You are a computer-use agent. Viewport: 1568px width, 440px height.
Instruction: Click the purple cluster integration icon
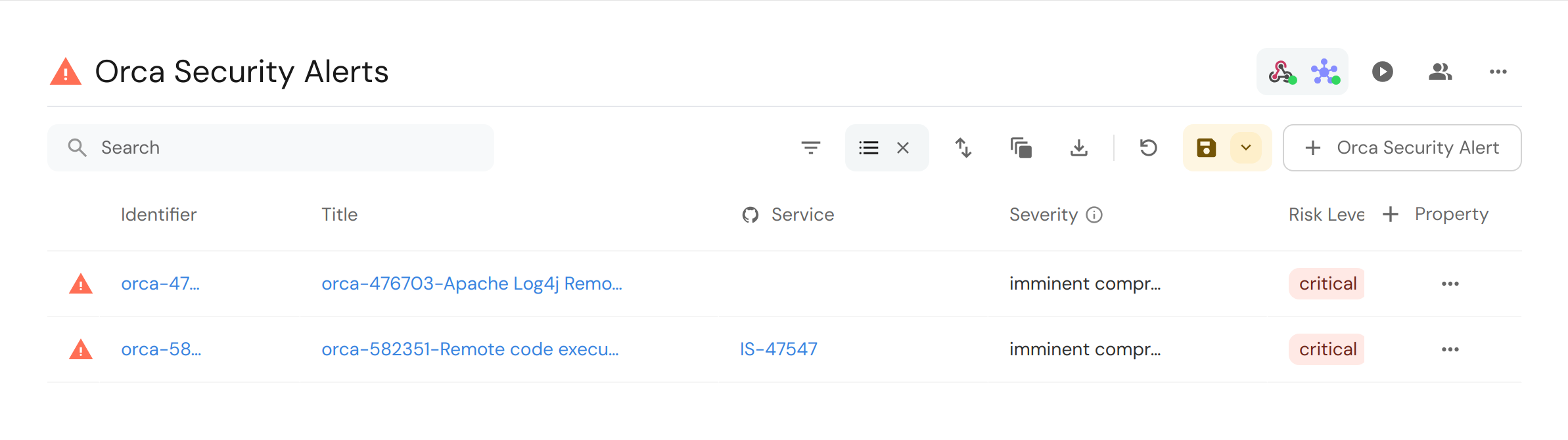pos(1324,72)
